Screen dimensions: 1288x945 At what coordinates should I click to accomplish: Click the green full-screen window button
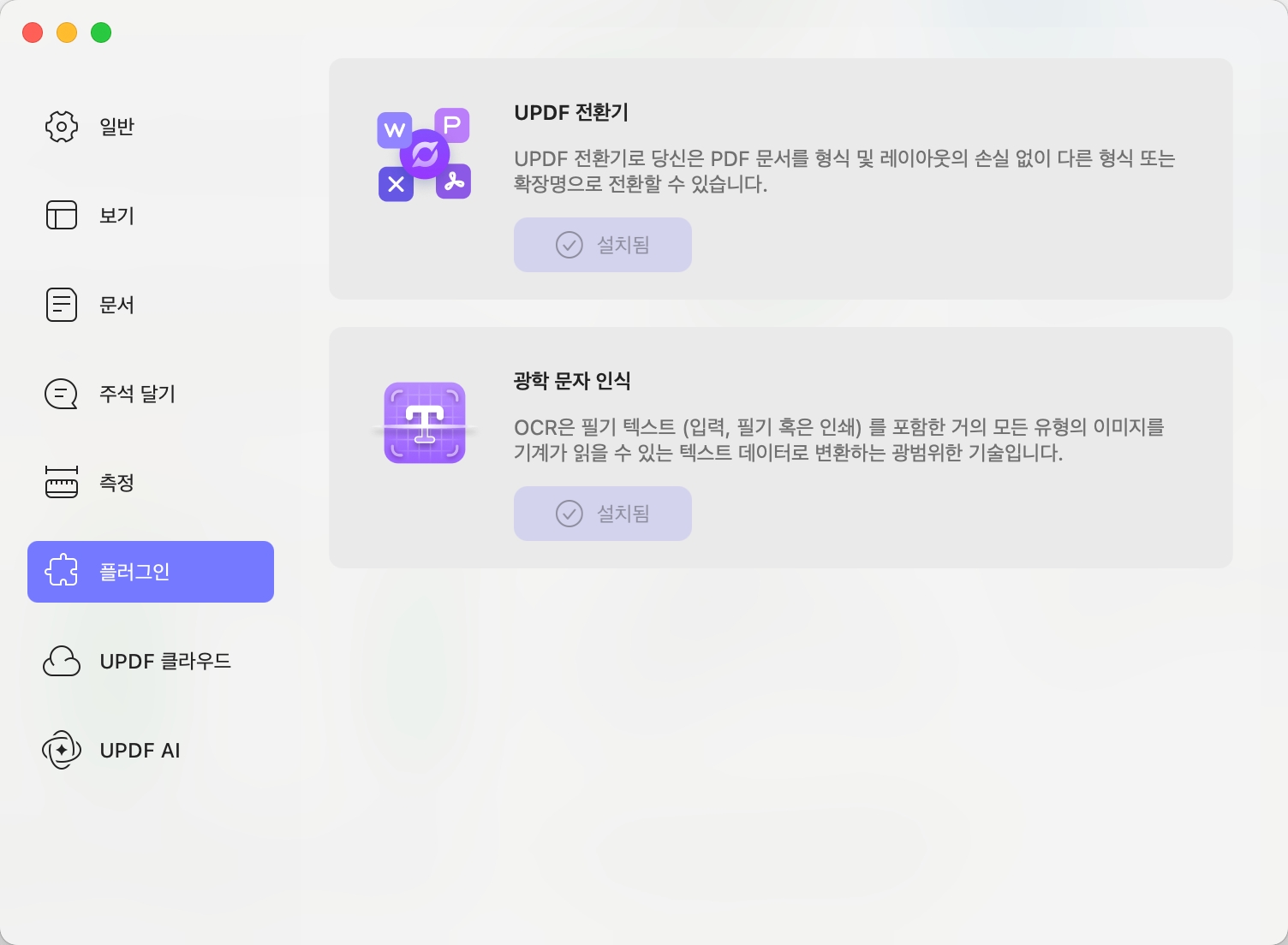101,33
